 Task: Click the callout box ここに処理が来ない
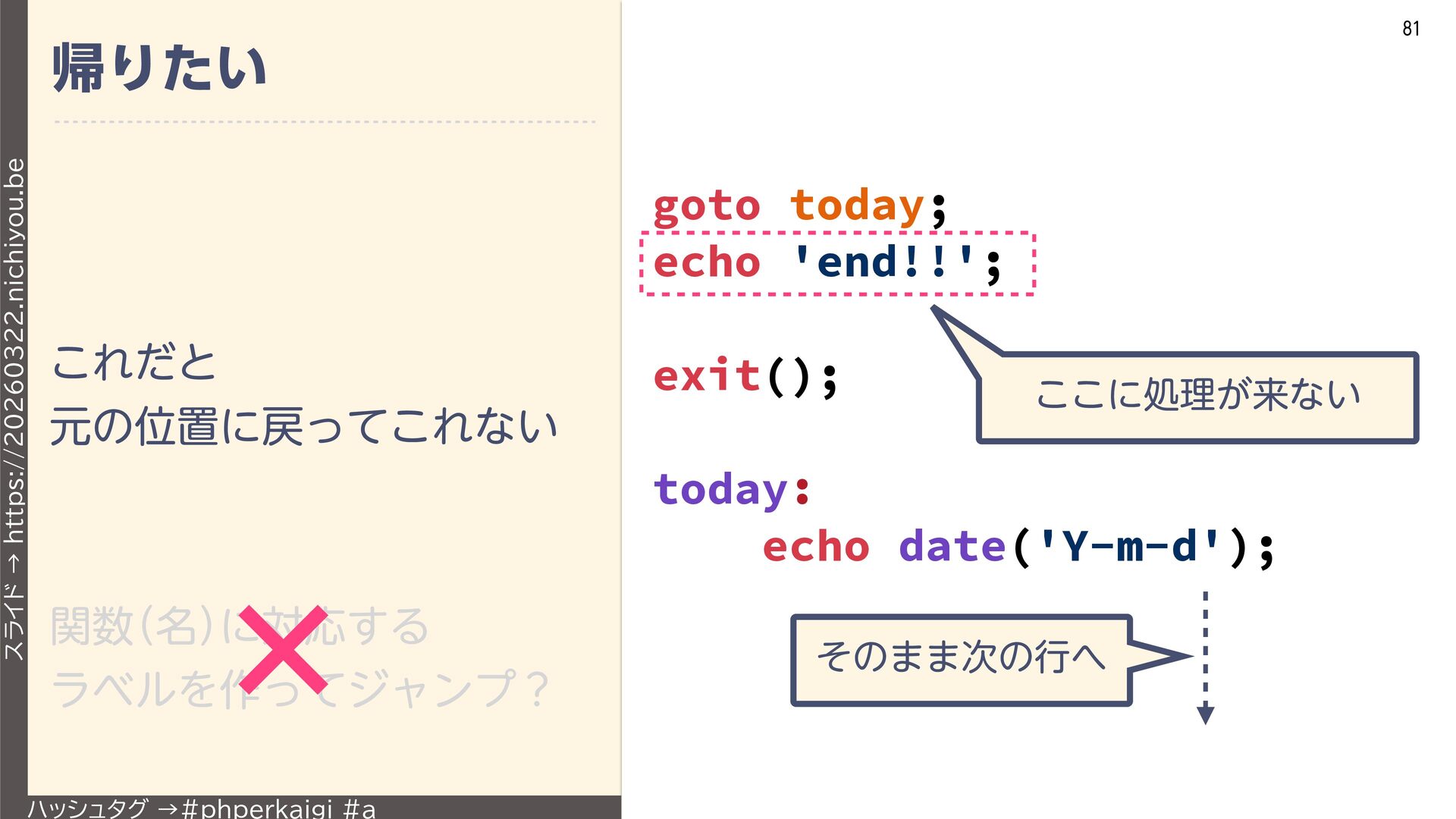[x=1198, y=397]
